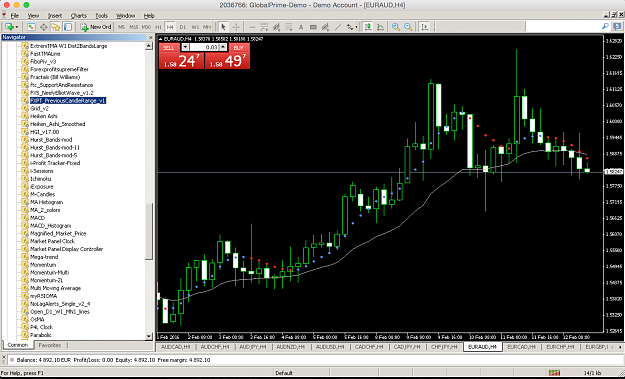The height and width of the screenshot is (379, 625).
Task: Switch chart to MN timeframe
Action: click(207, 27)
